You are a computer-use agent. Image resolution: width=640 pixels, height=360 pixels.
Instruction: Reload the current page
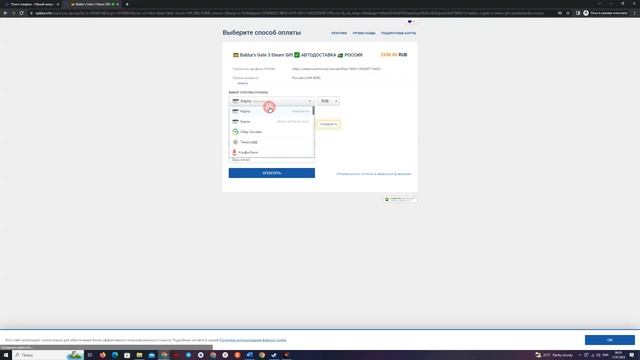click(21, 13)
